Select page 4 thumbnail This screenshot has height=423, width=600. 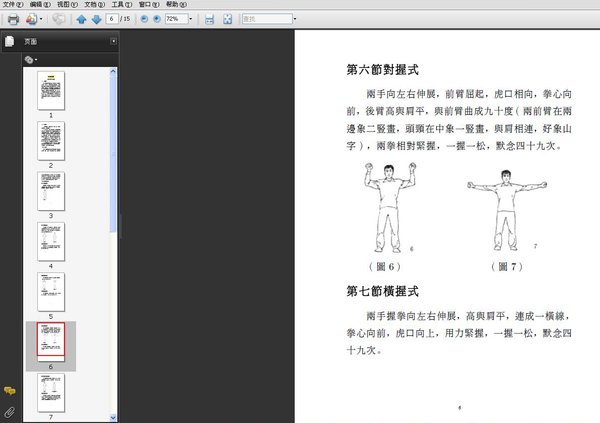[51, 242]
